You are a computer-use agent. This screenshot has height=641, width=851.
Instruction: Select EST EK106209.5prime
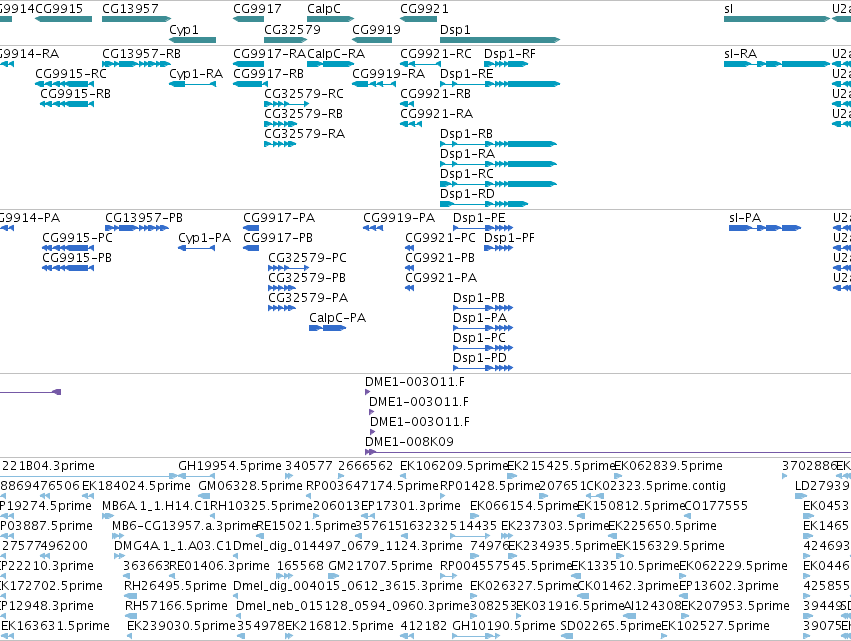404,476
